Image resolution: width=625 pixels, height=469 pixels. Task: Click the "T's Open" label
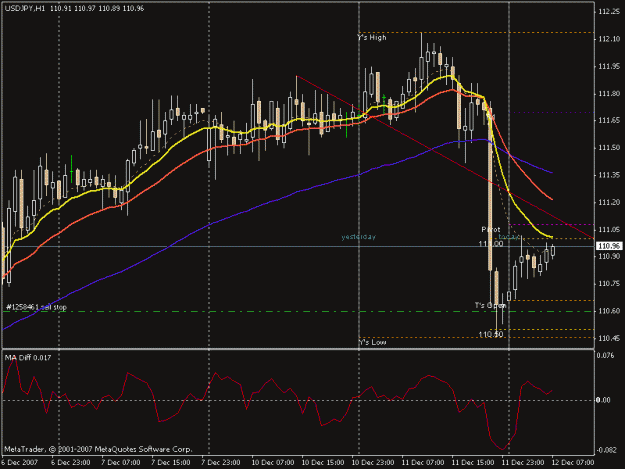click(x=490, y=305)
